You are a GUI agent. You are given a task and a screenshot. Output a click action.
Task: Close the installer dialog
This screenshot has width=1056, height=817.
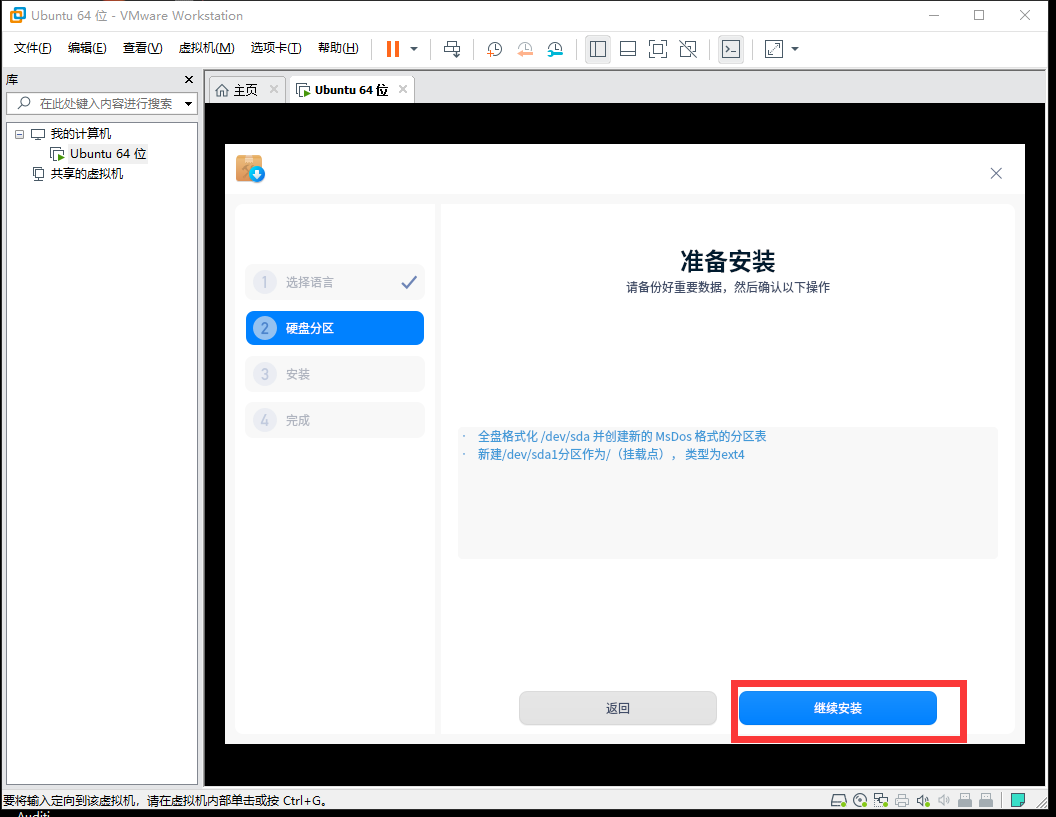(996, 173)
